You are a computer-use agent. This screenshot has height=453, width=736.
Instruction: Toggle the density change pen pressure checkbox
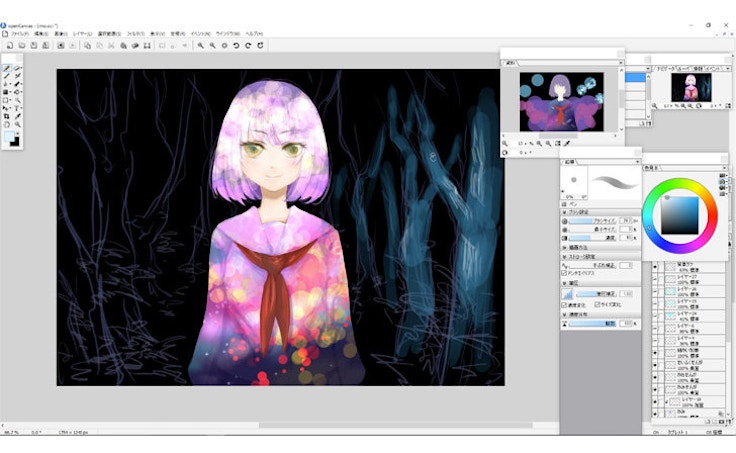(565, 304)
